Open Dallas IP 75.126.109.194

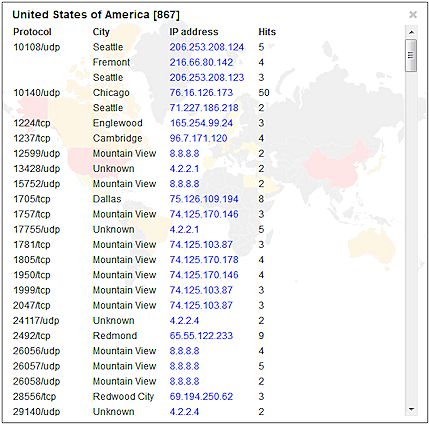pos(204,199)
